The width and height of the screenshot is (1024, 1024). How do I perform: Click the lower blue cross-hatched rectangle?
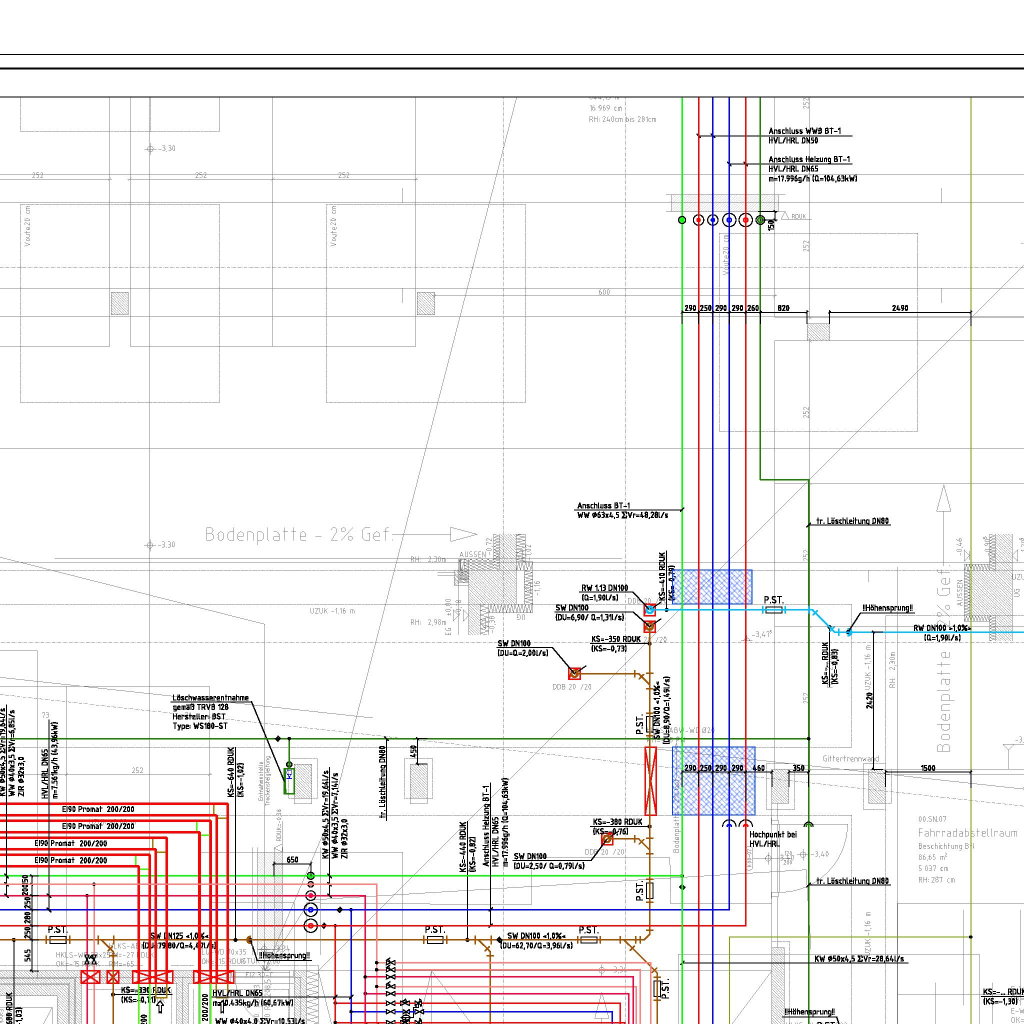click(x=713, y=780)
